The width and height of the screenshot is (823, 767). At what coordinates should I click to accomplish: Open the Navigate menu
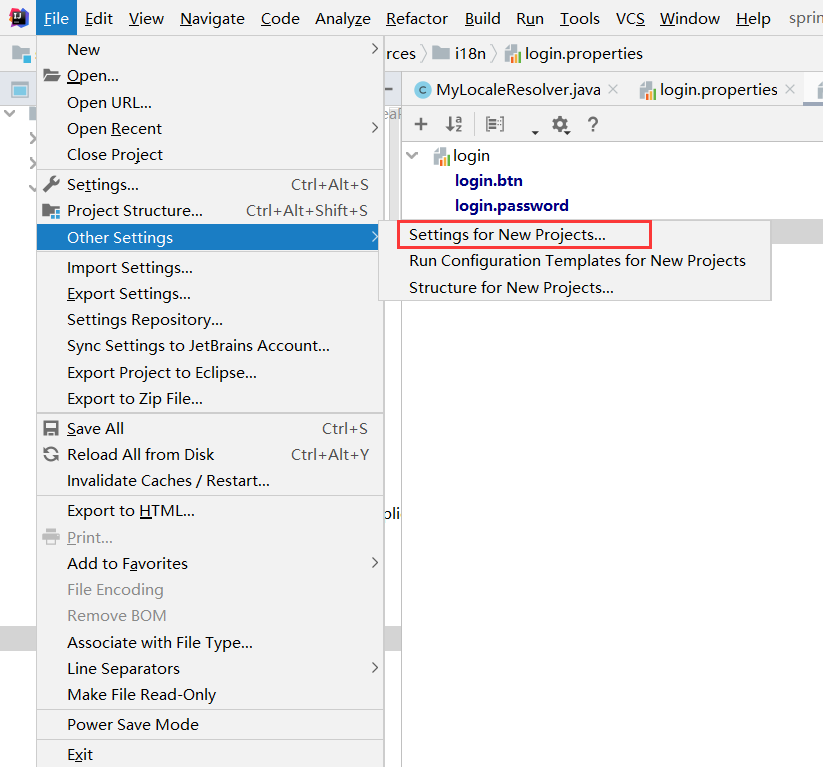212,18
